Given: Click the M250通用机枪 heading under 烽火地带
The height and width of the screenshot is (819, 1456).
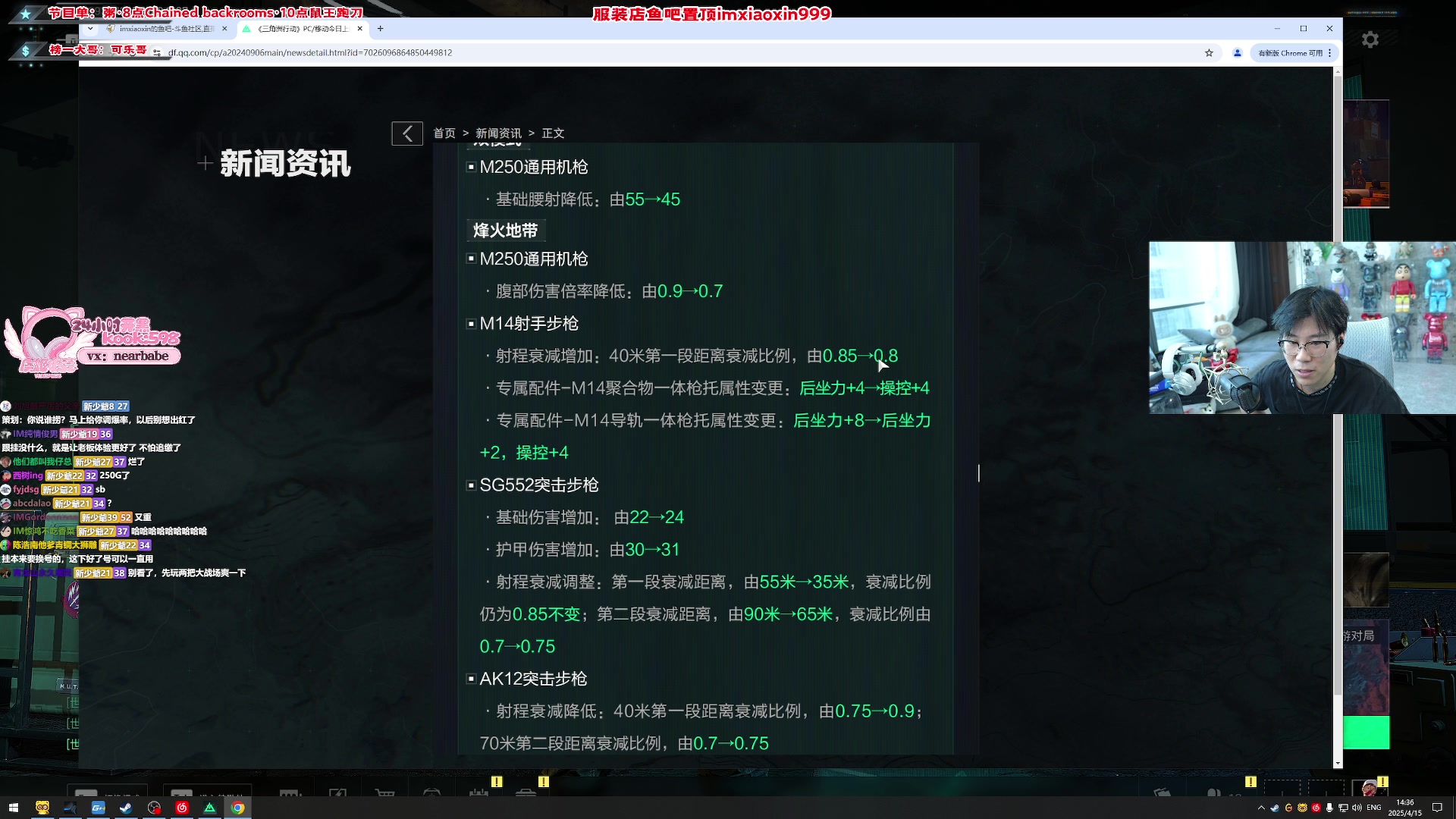Looking at the screenshot, I should (534, 259).
